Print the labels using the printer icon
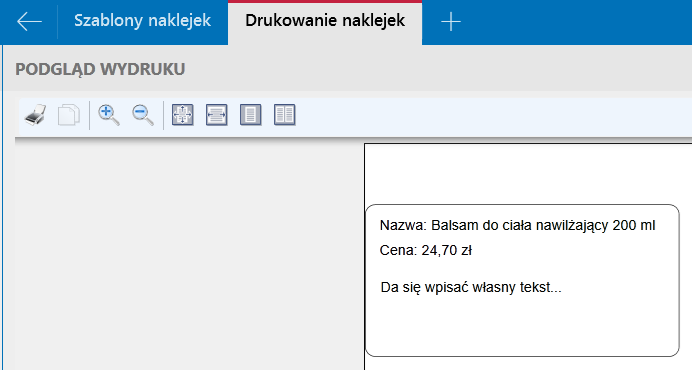 coord(35,115)
